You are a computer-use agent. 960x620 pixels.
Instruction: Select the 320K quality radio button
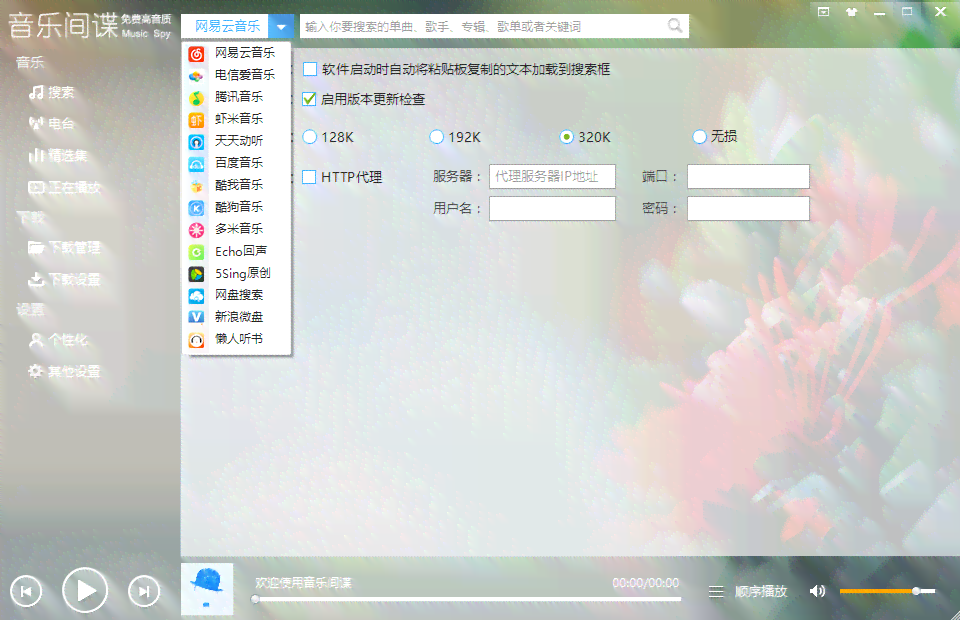[567, 137]
